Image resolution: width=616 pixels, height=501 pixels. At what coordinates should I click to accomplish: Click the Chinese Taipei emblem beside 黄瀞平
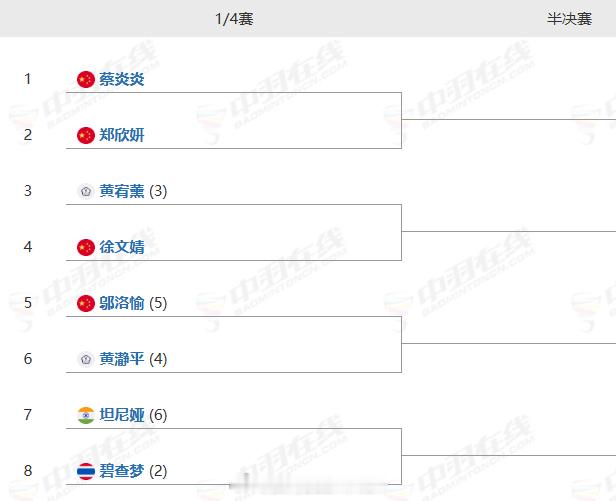86,359
